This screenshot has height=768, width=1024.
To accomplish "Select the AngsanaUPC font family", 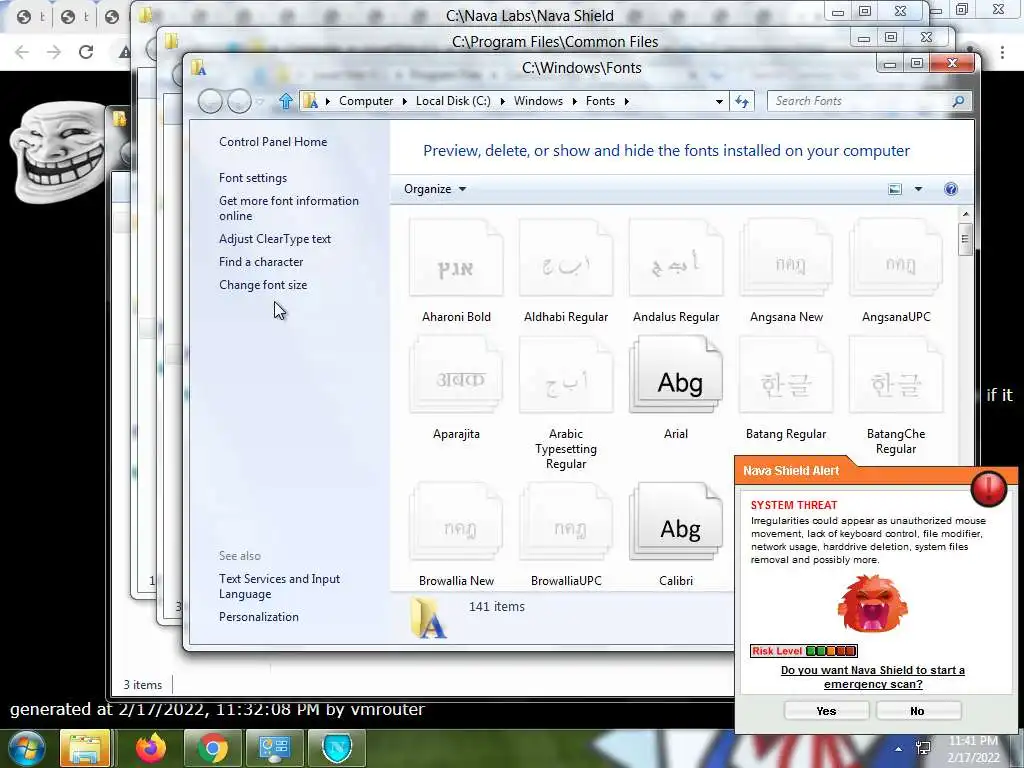I will (896, 271).
